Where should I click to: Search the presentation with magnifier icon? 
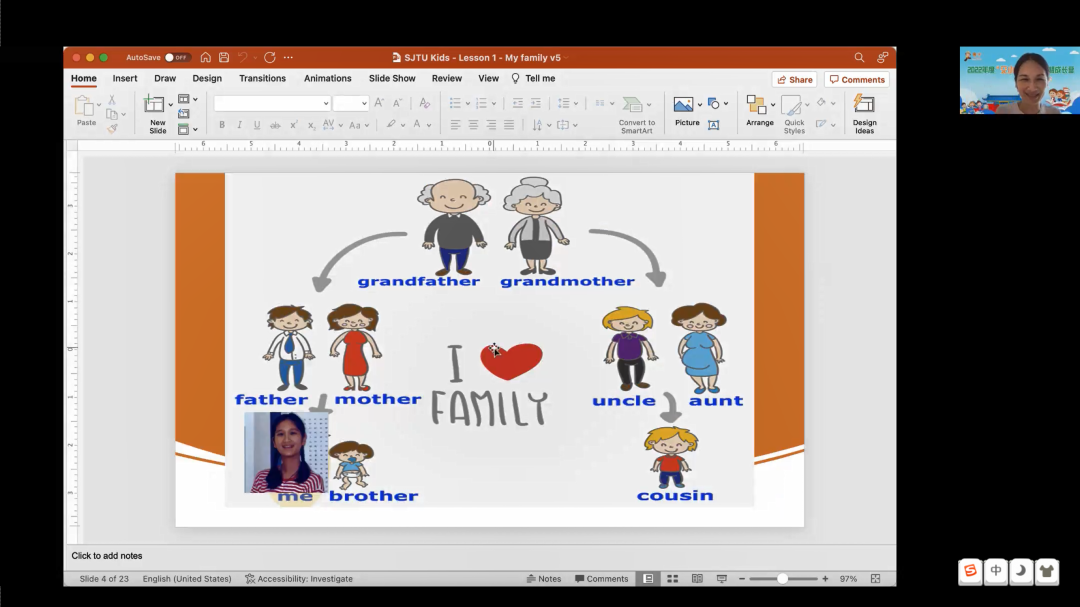tap(859, 58)
